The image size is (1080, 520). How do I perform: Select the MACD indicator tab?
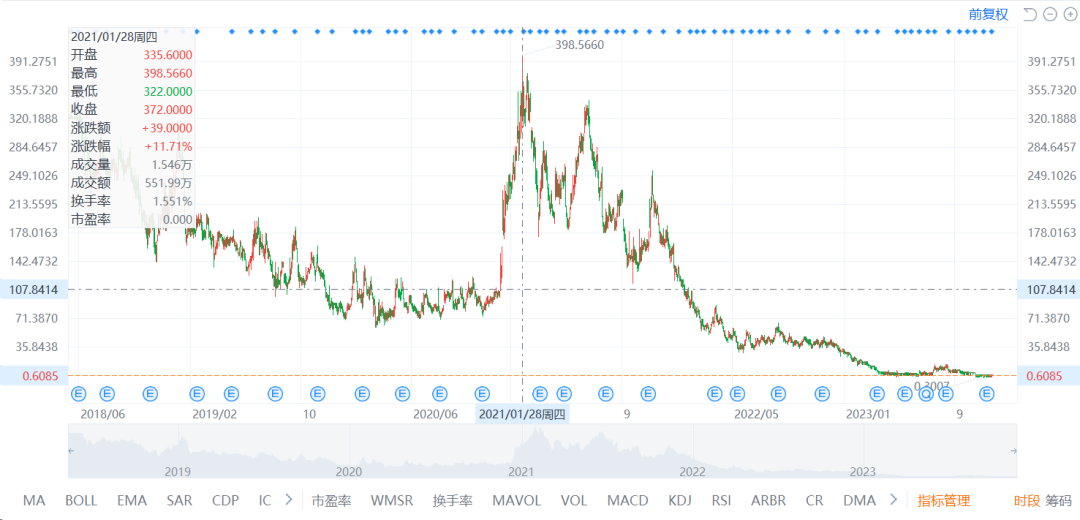point(628,500)
